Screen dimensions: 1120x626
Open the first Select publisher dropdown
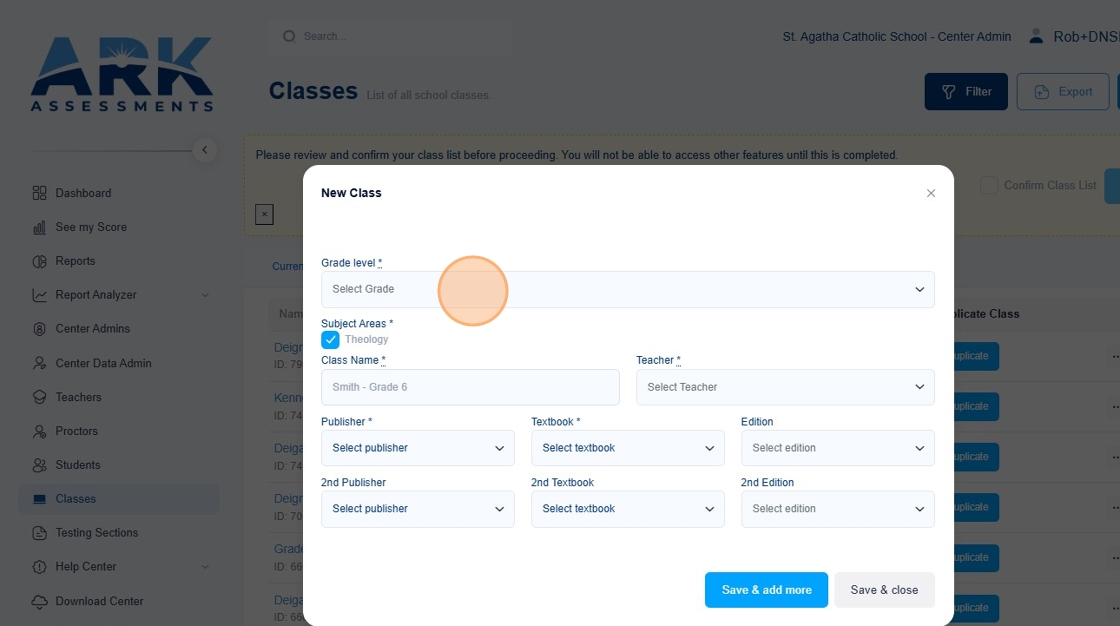tap(417, 448)
